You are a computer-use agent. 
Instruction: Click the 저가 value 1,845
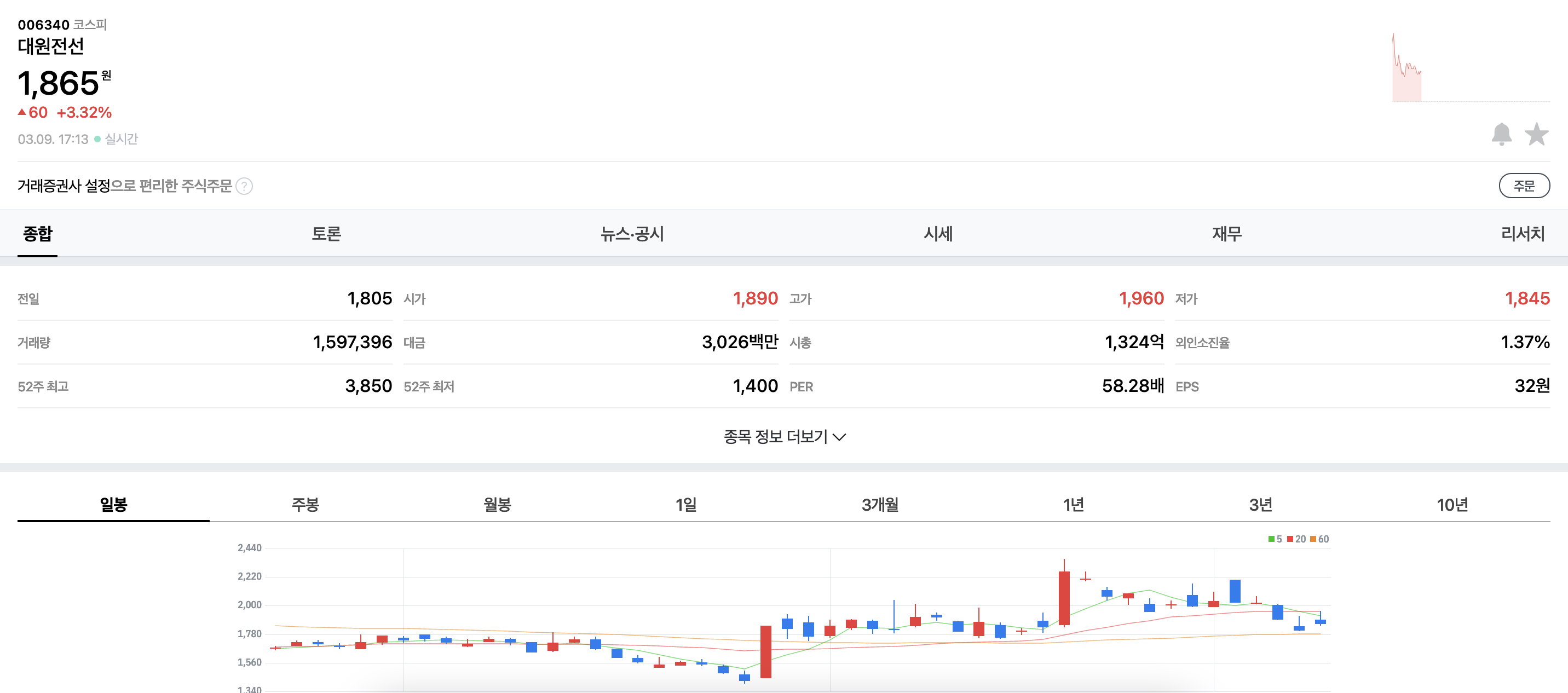[x=1527, y=299]
